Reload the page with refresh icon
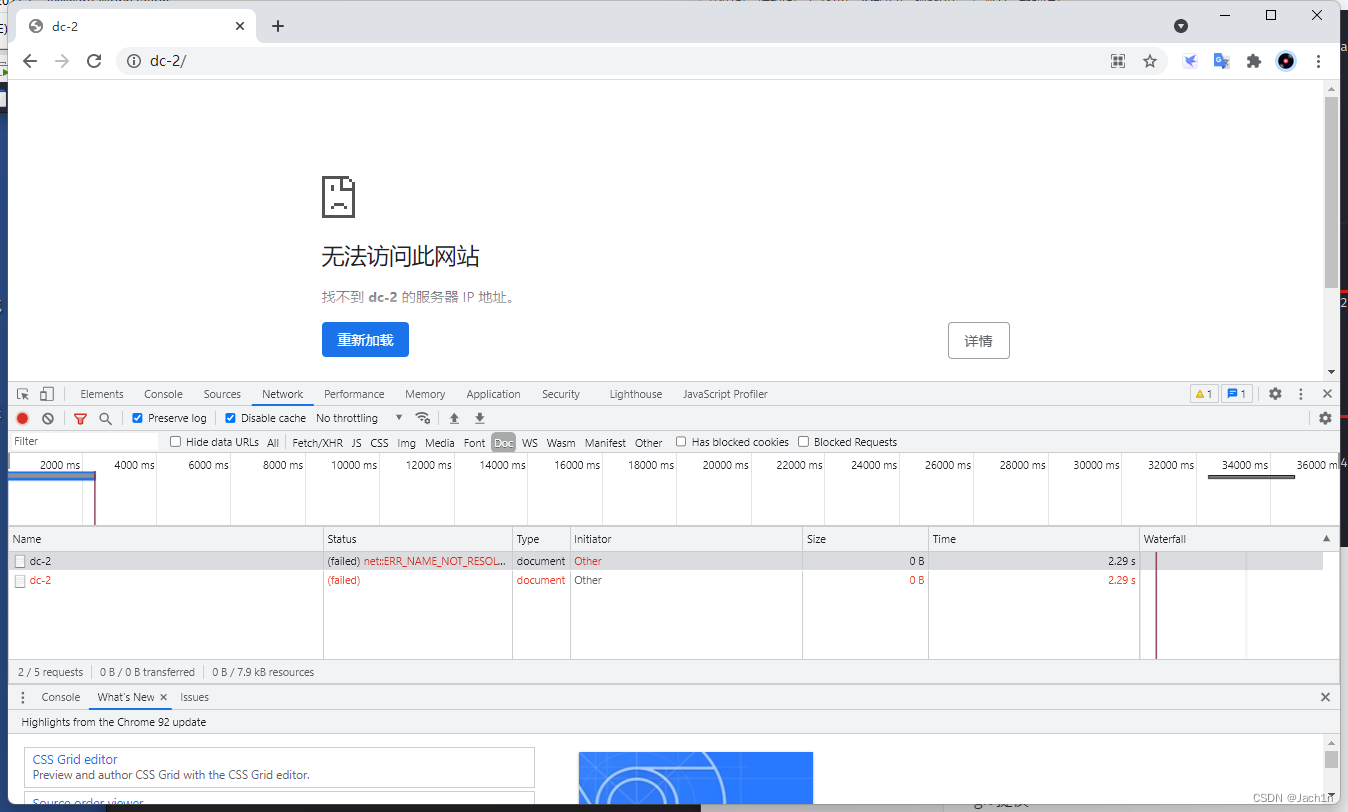The image size is (1348, 812). 94,61
